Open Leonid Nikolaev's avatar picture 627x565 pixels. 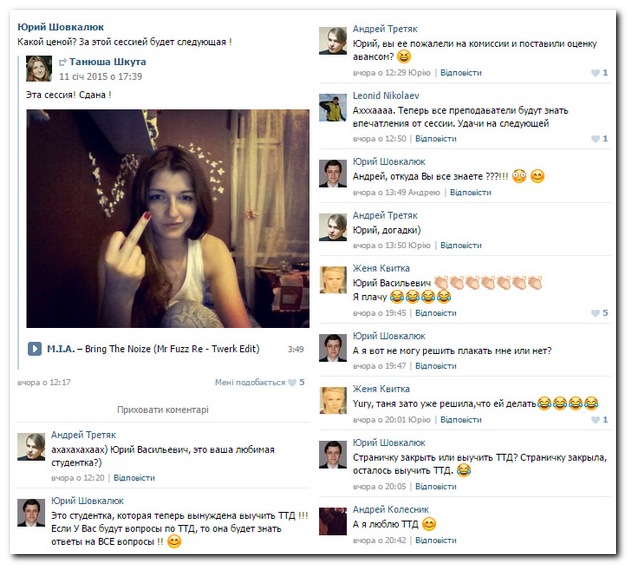coord(333,108)
